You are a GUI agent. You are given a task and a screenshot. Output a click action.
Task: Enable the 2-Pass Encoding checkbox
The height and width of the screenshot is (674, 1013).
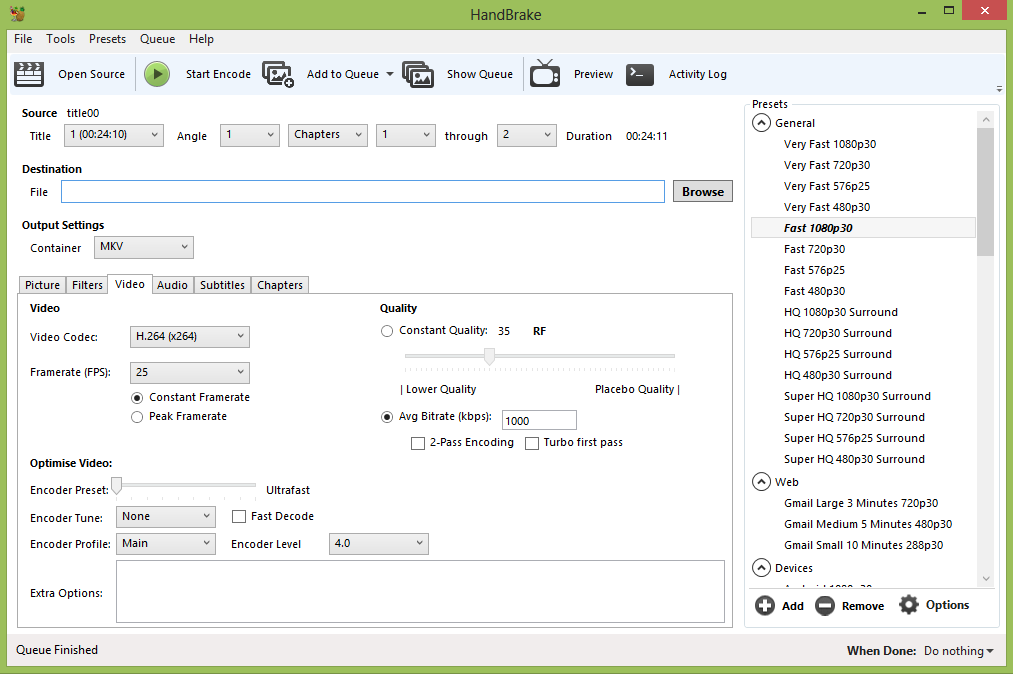coord(418,443)
